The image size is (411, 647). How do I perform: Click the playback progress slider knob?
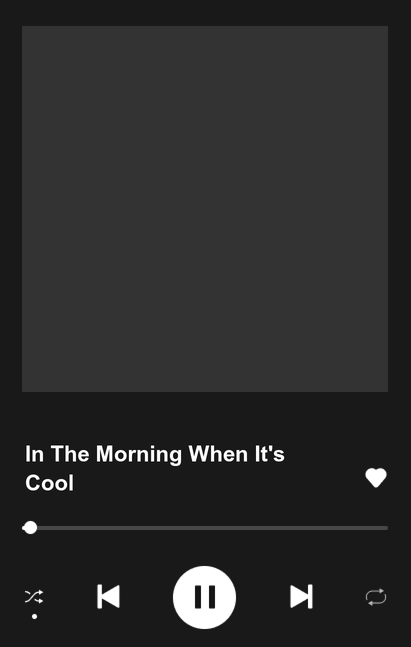point(30,528)
